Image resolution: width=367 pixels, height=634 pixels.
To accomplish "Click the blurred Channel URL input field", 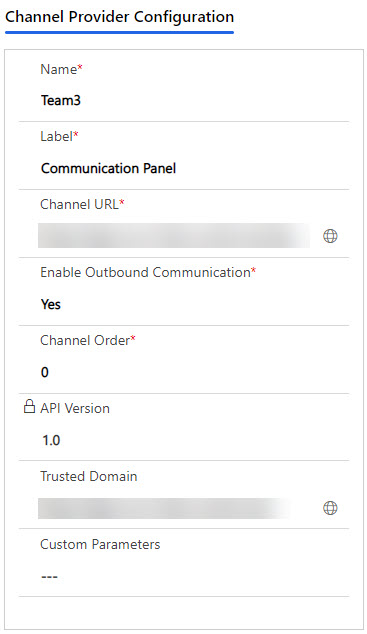I will coord(174,235).
